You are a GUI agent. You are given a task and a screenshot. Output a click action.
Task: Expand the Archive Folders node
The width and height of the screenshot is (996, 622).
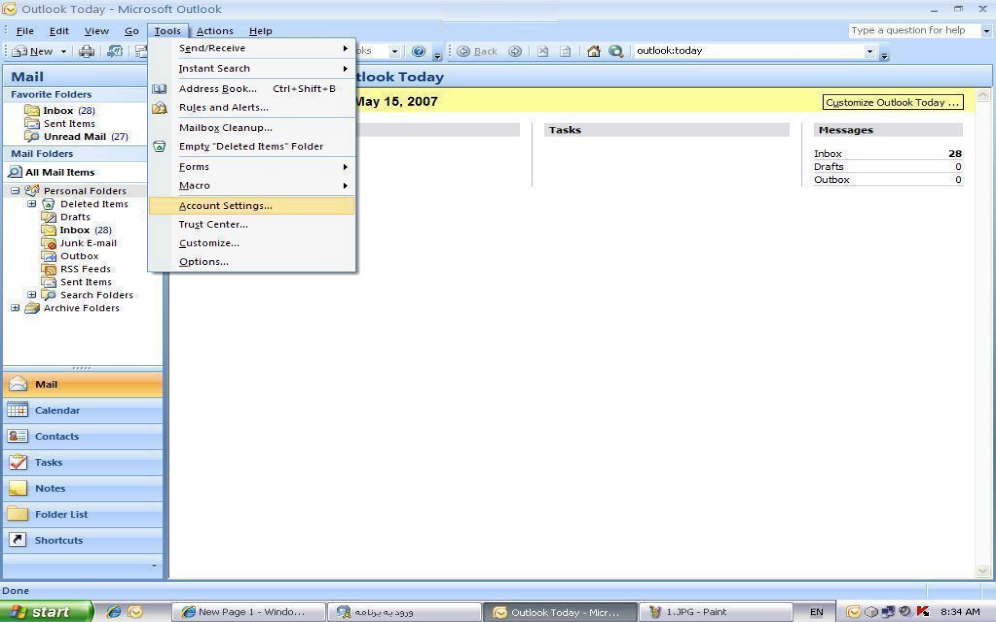pos(15,308)
